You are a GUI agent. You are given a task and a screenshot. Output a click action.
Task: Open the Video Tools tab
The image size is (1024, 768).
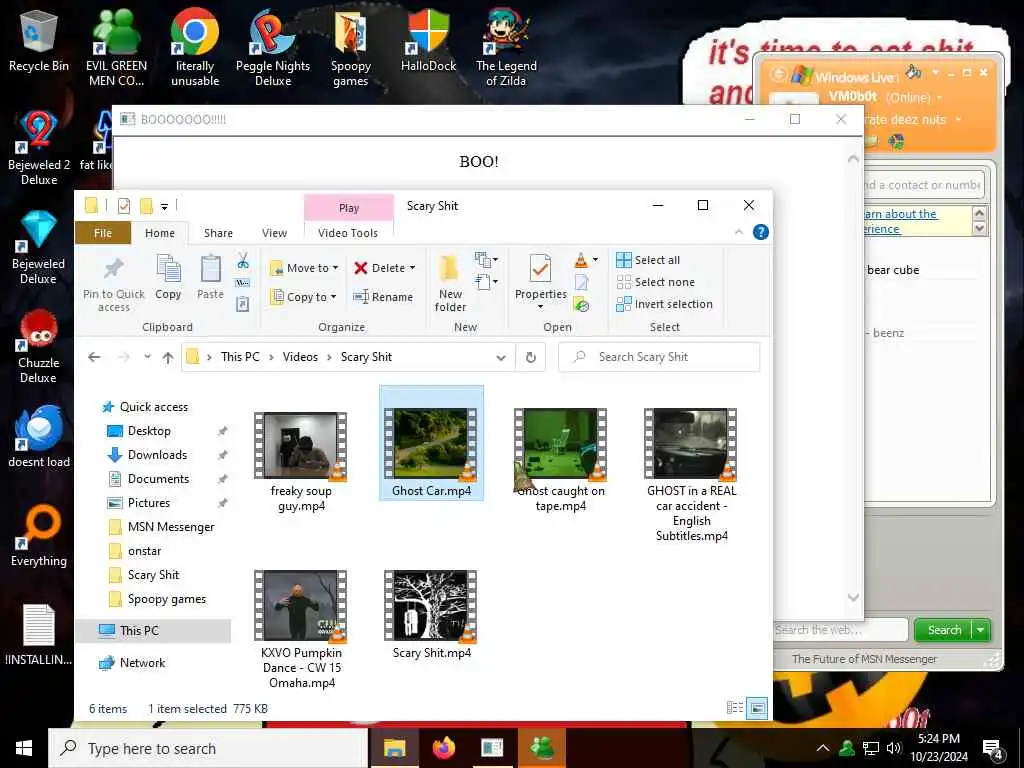347,233
